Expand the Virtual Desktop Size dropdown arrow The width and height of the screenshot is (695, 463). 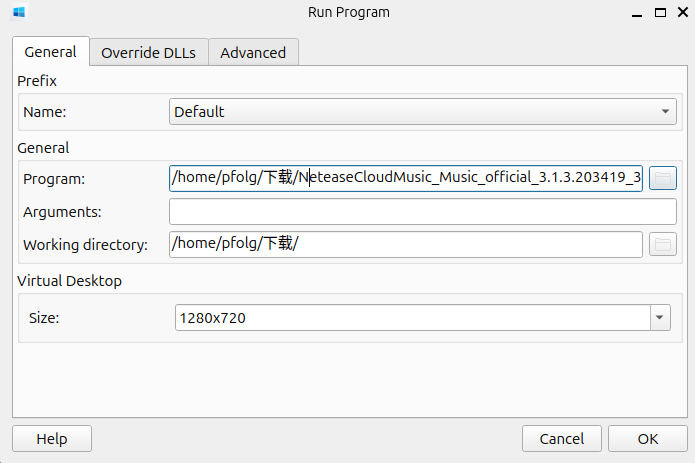point(660,318)
